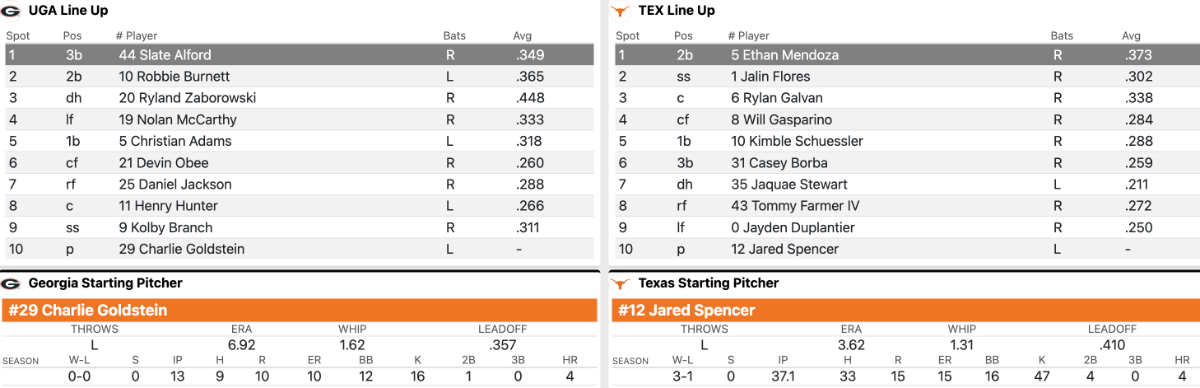Click the Avg column header in UGA lineup
Image resolution: width=1200 pixels, height=388 pixels.
coord(522,36)
